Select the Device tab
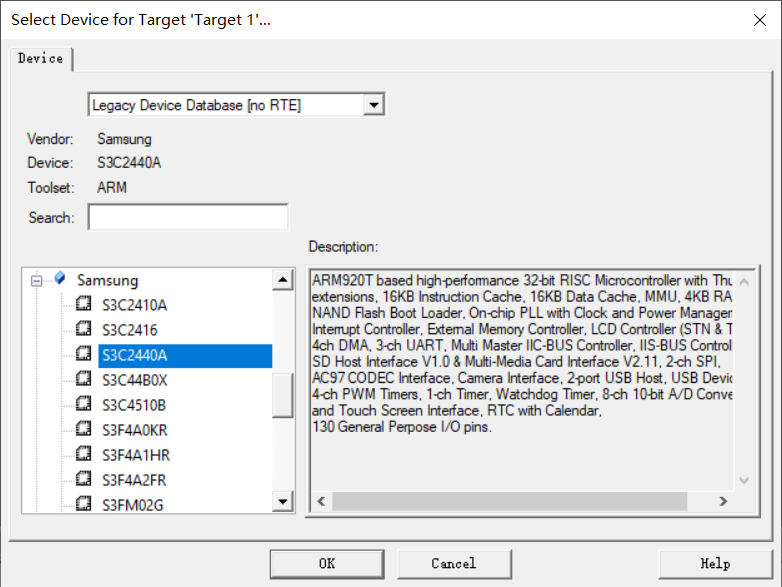The height and width of the screenshot is (587, 782). coord(41,59)
